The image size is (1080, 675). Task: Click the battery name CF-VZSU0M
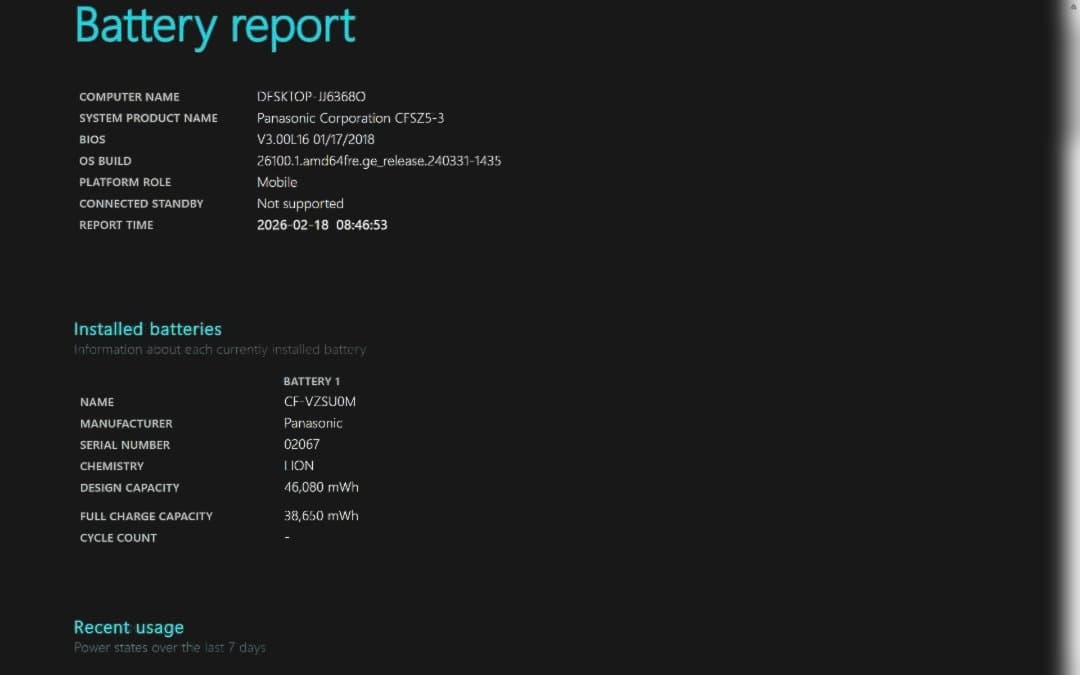(320, 402)
